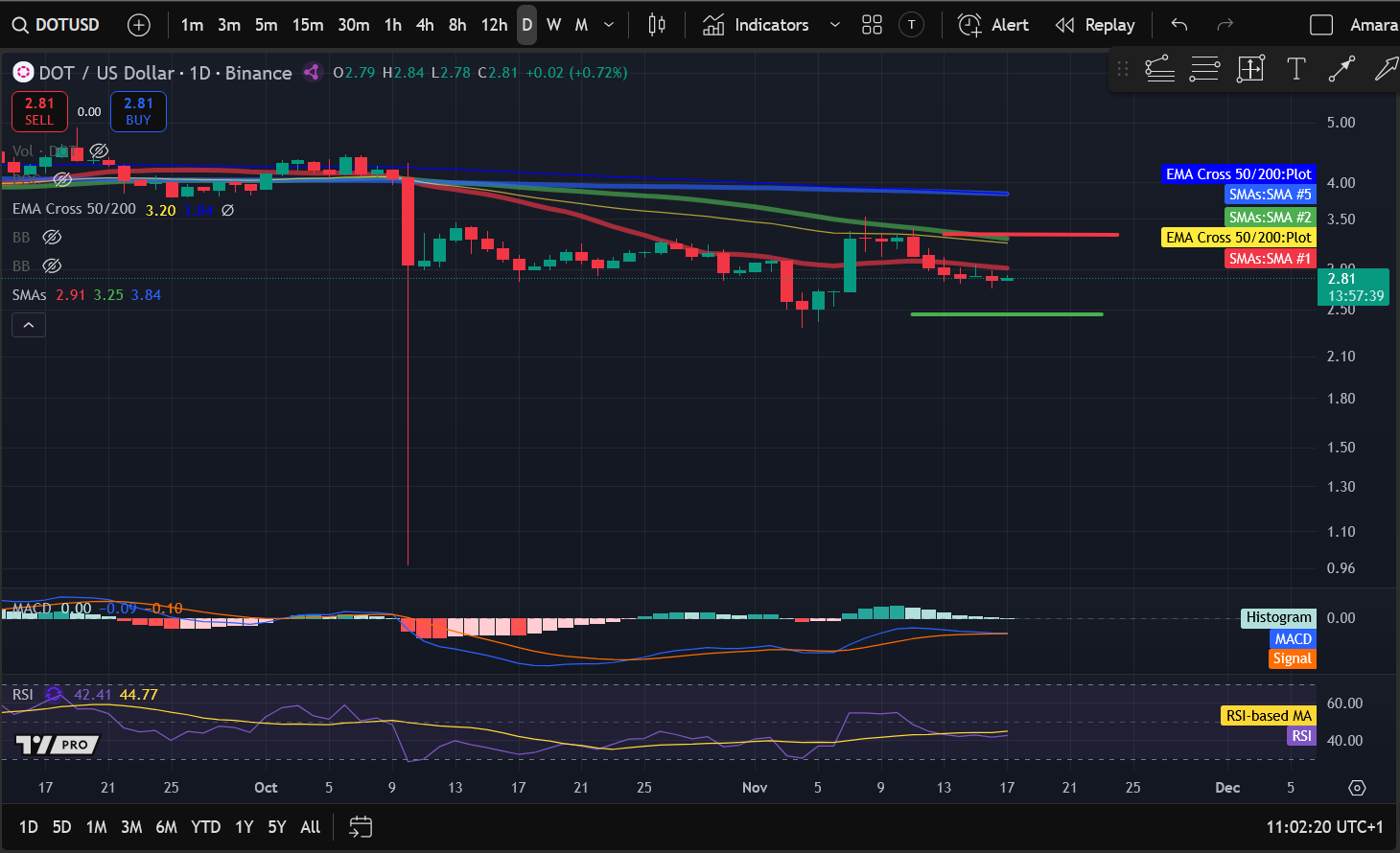The image size is (1400, 853).
Task: Switch to the 1m timeframe
Action: coord(192,25)
